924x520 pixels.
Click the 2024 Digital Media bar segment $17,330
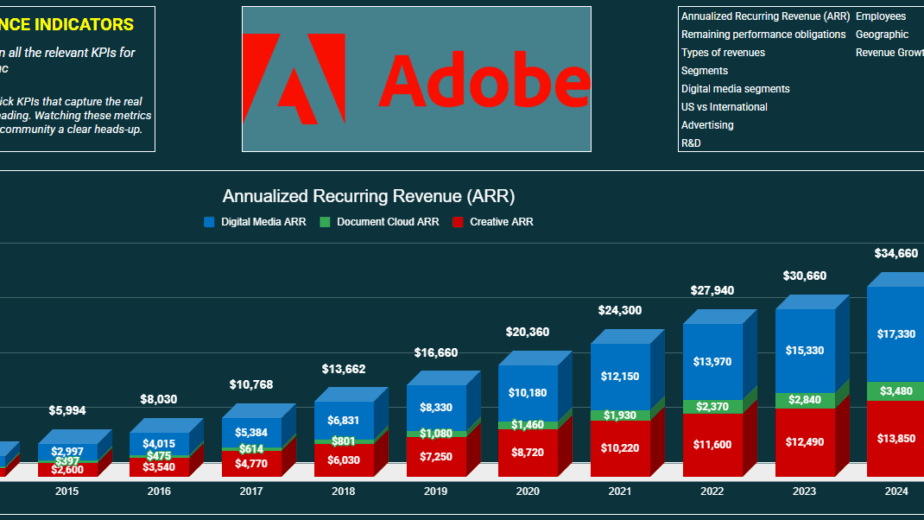895,334
